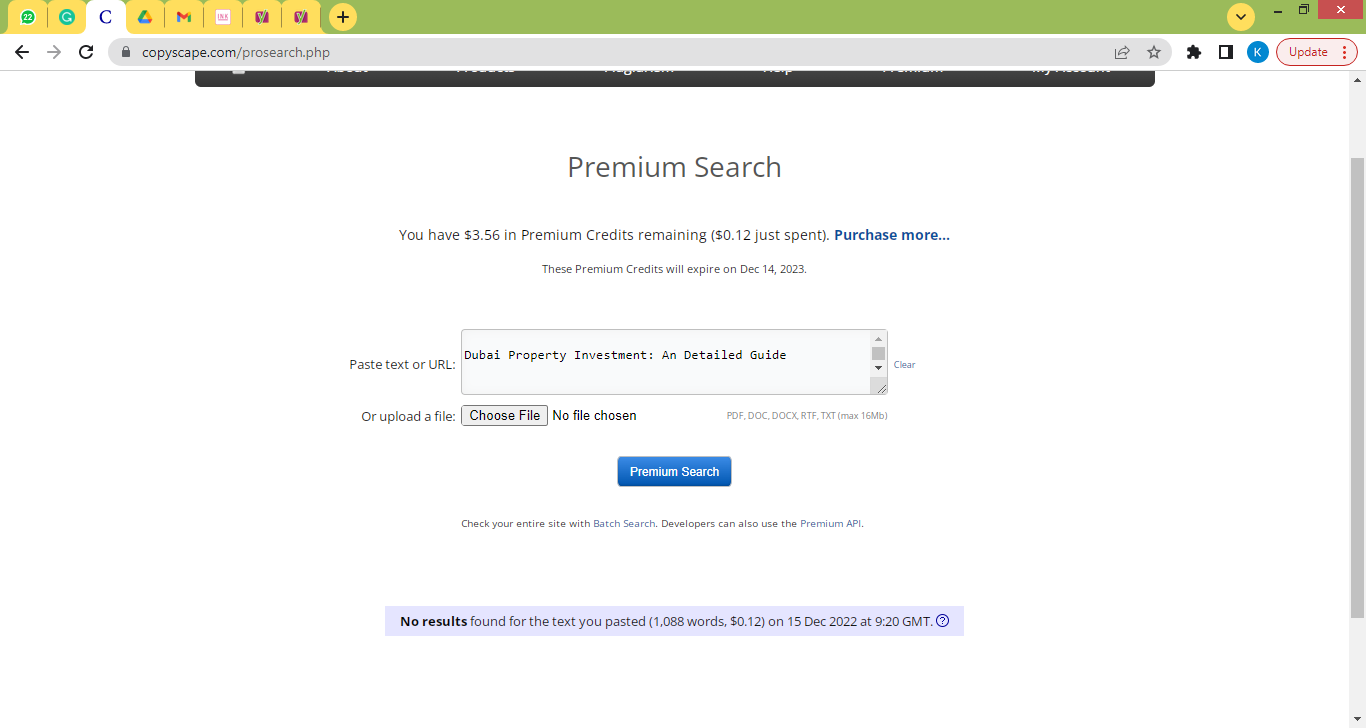Open the Gmail tab
The image size is (1366, 728).
coord(184,17)
